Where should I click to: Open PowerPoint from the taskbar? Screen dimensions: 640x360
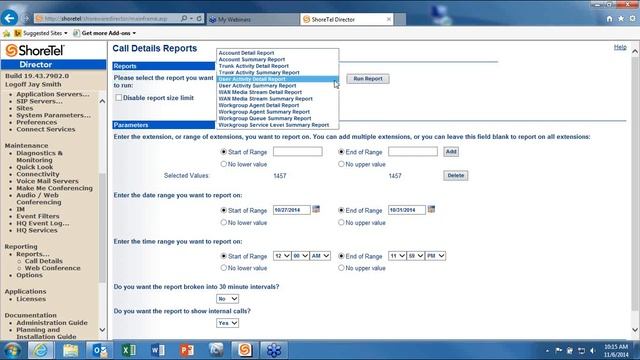click(187, 350)
